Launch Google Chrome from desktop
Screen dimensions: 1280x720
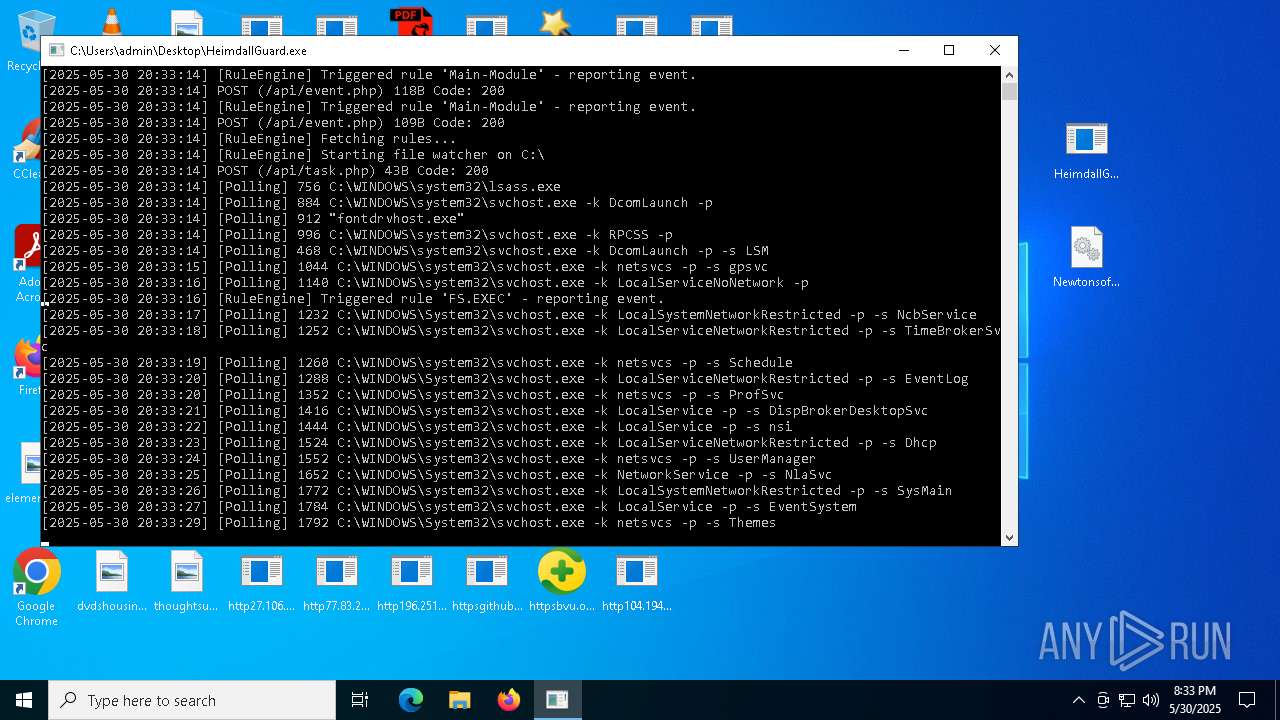click(36, 588)
